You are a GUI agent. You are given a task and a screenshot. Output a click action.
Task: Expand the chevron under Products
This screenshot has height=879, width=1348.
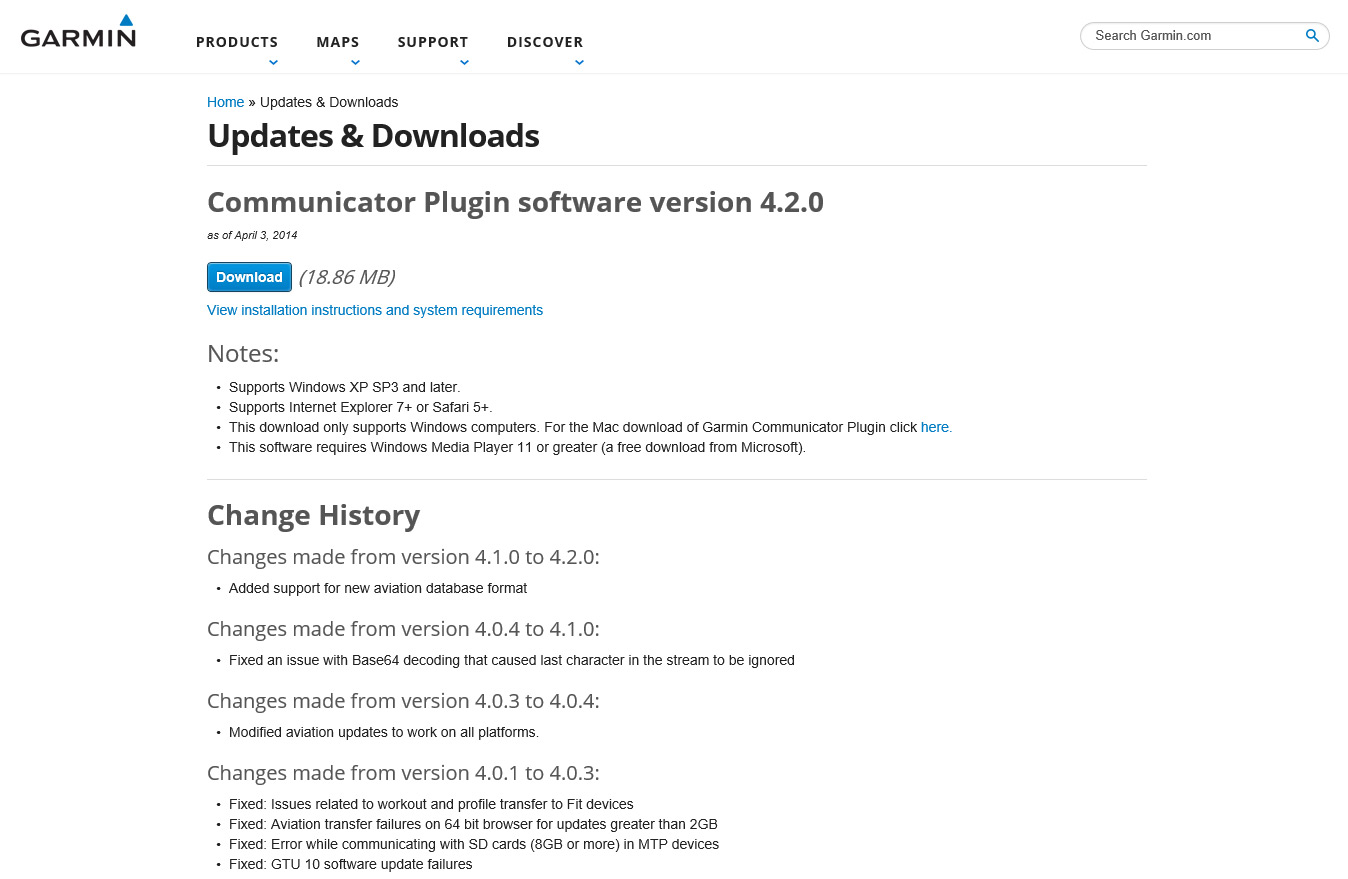coord(273,62)
